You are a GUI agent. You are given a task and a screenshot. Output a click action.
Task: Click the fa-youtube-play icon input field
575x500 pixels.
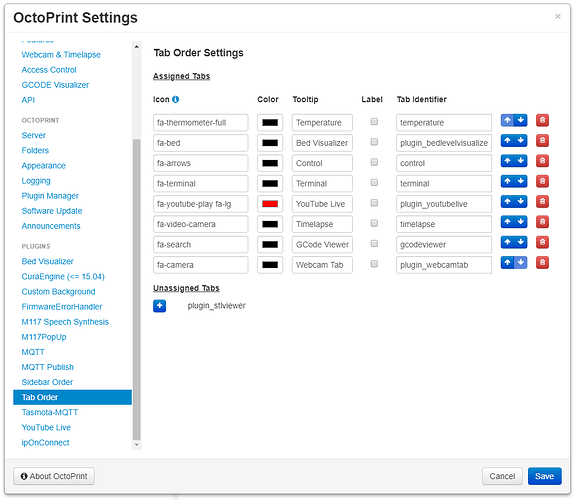[201, 204]
